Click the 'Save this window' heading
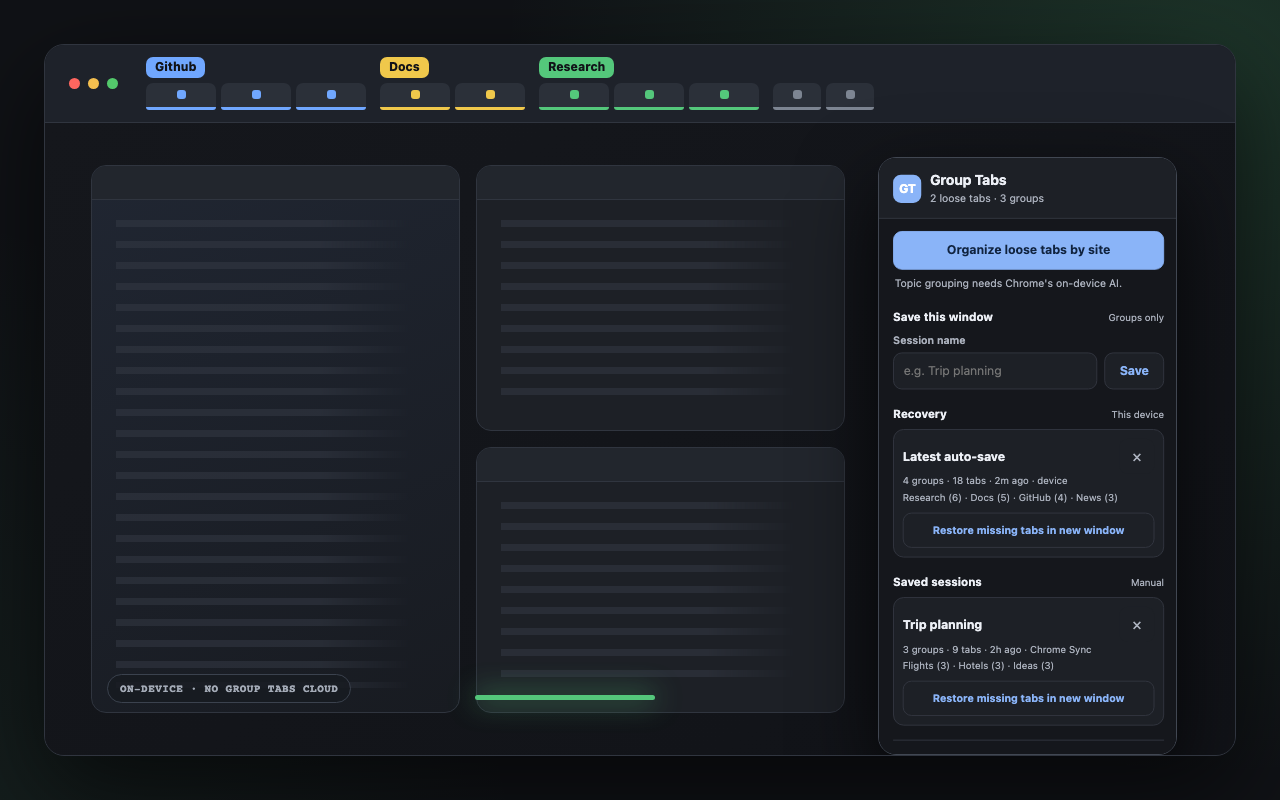The width and height of the screenshot is (1280, 800). point(943,317)
